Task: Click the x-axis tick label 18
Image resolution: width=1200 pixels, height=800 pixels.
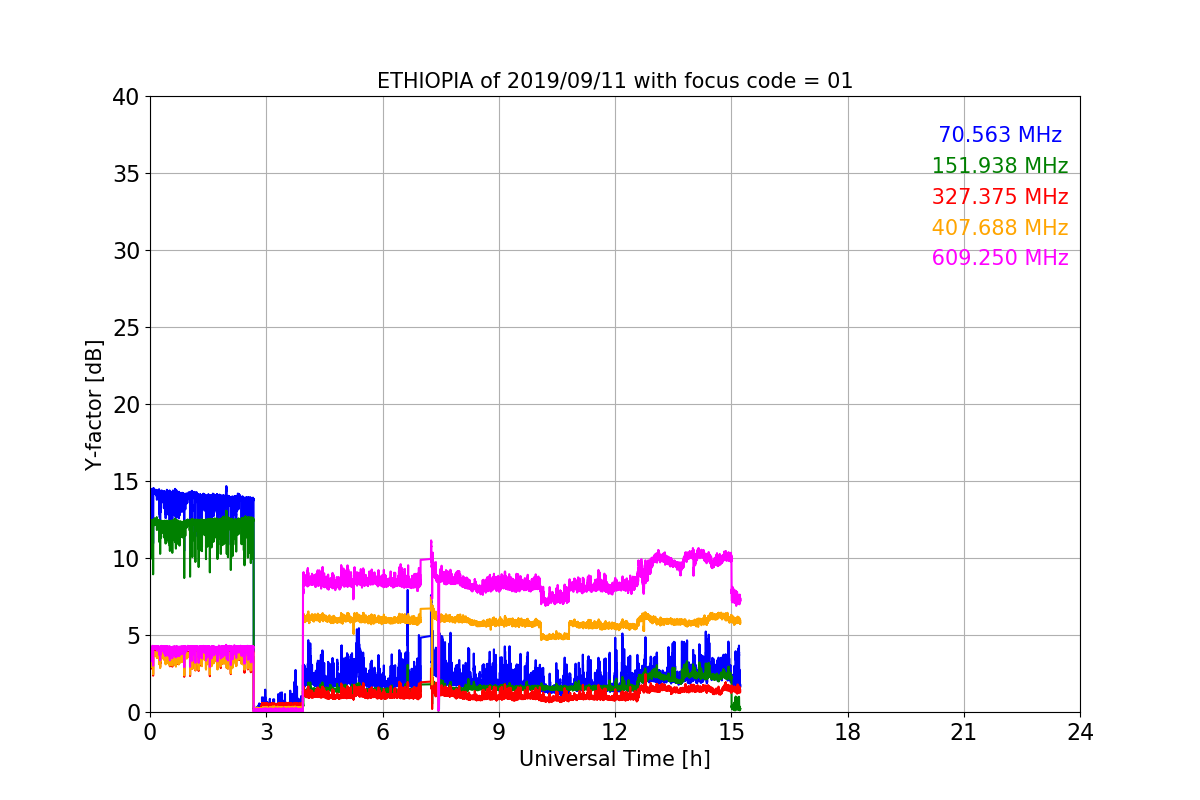Action: pos(848,732)
